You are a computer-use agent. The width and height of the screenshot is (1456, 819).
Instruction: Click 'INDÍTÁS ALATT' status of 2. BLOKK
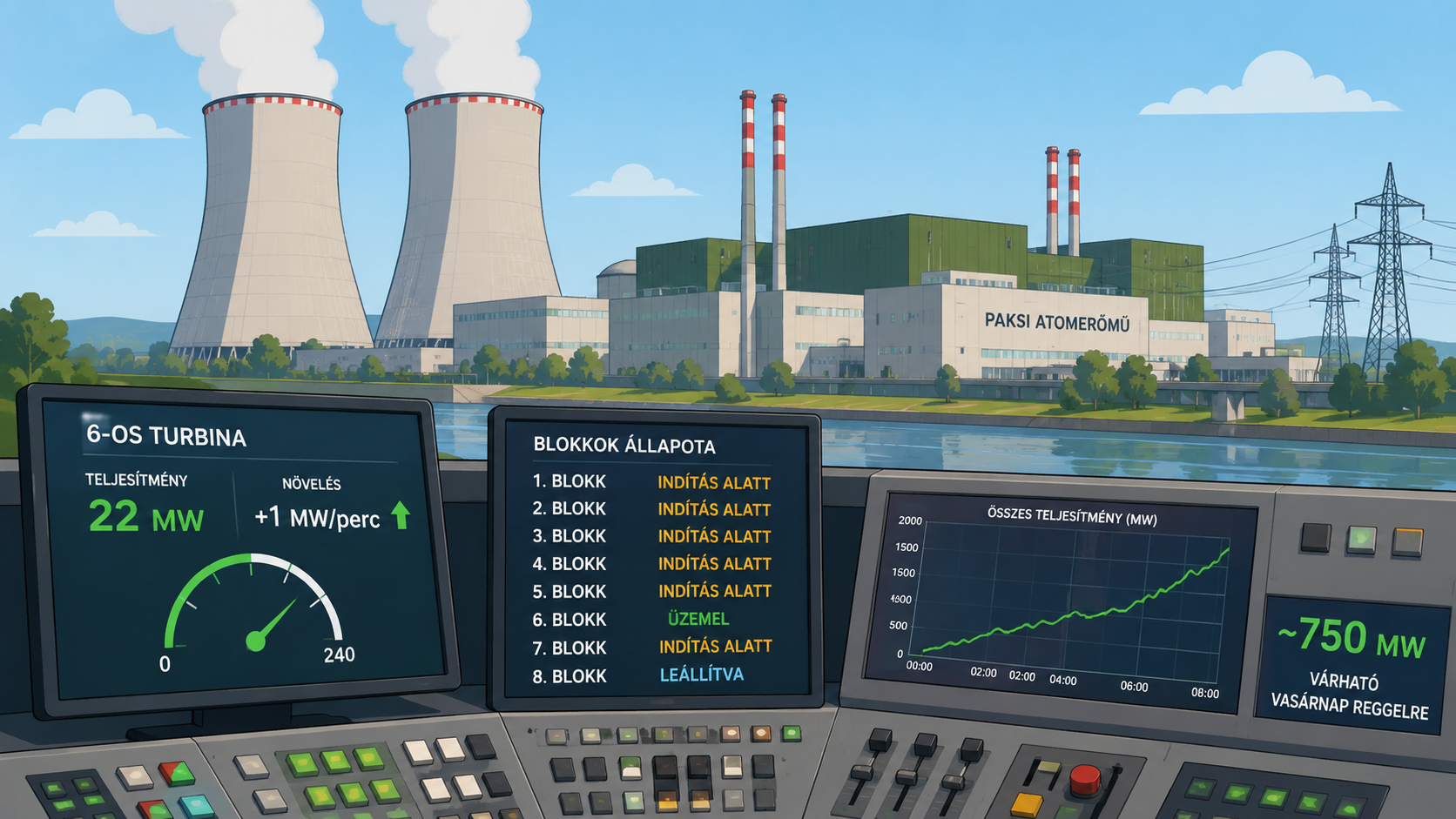(x=714, y=509)
